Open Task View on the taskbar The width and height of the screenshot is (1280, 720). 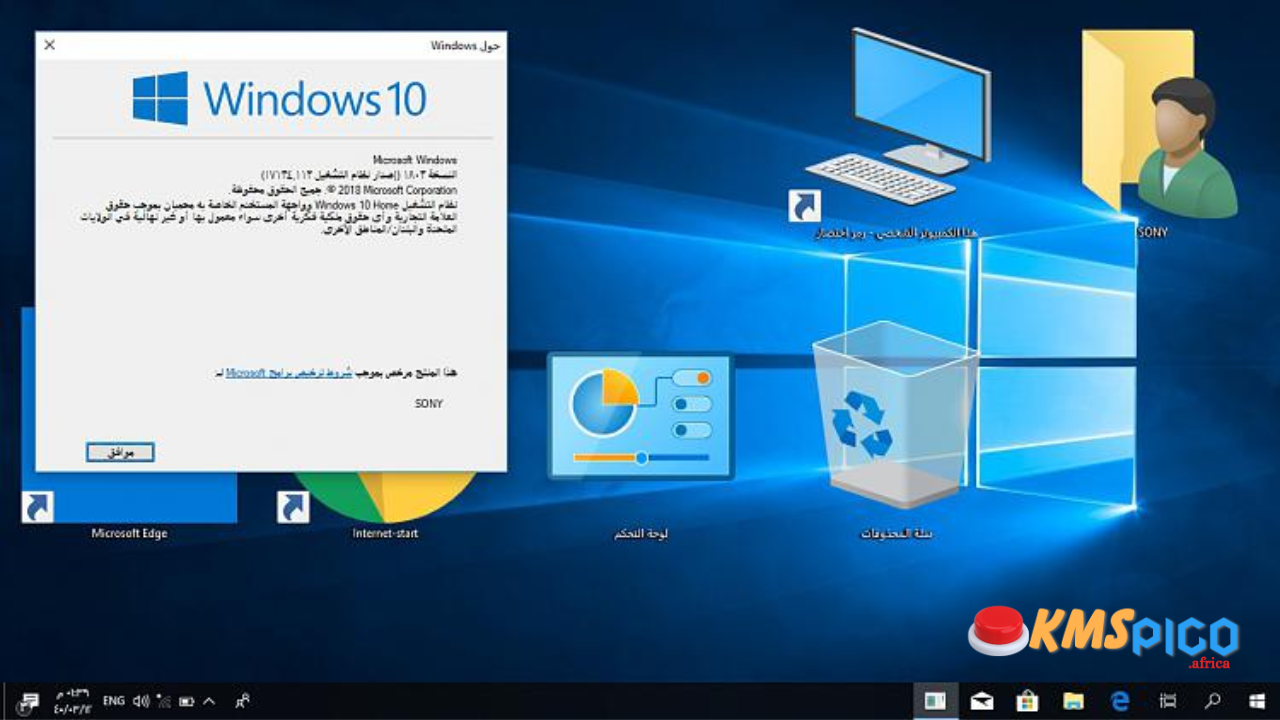click(1166, 701)
